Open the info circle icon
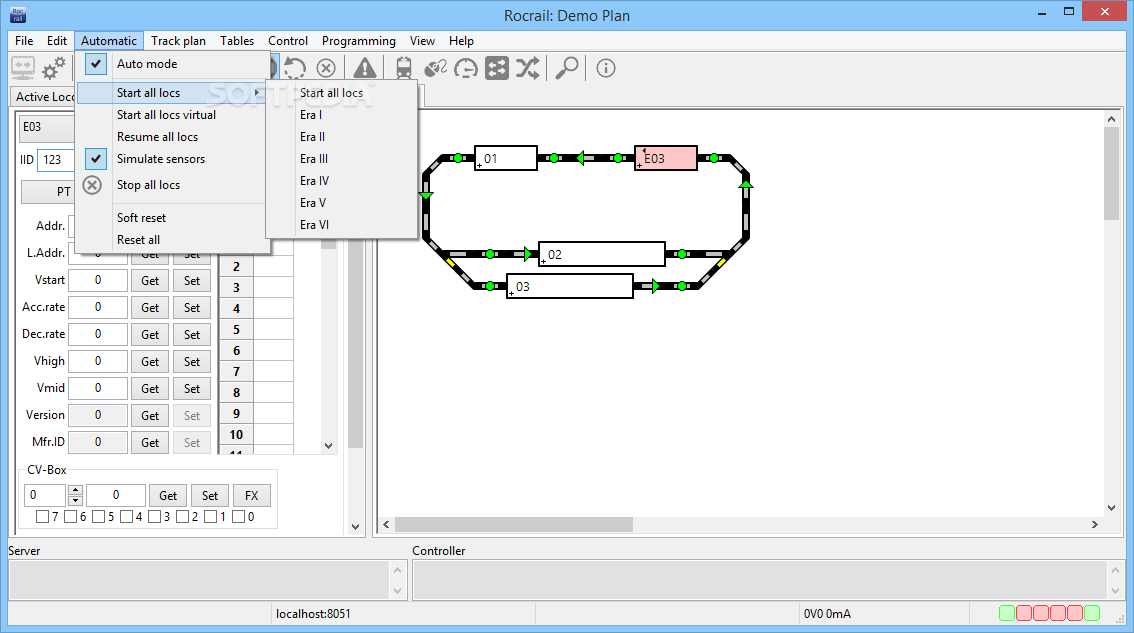 [605, 68]
